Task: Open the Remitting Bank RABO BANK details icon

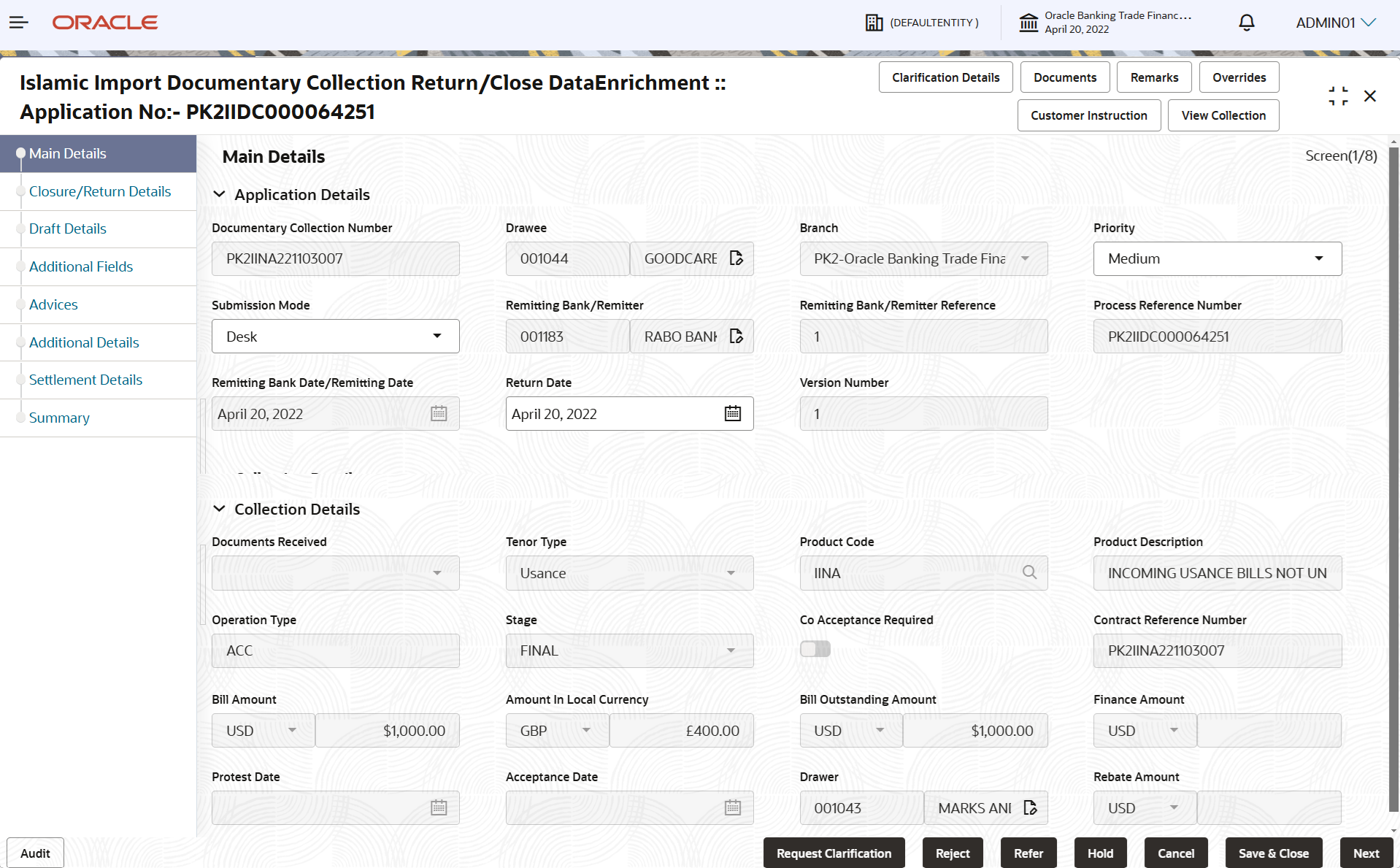Action: click(x=736, y=337)
